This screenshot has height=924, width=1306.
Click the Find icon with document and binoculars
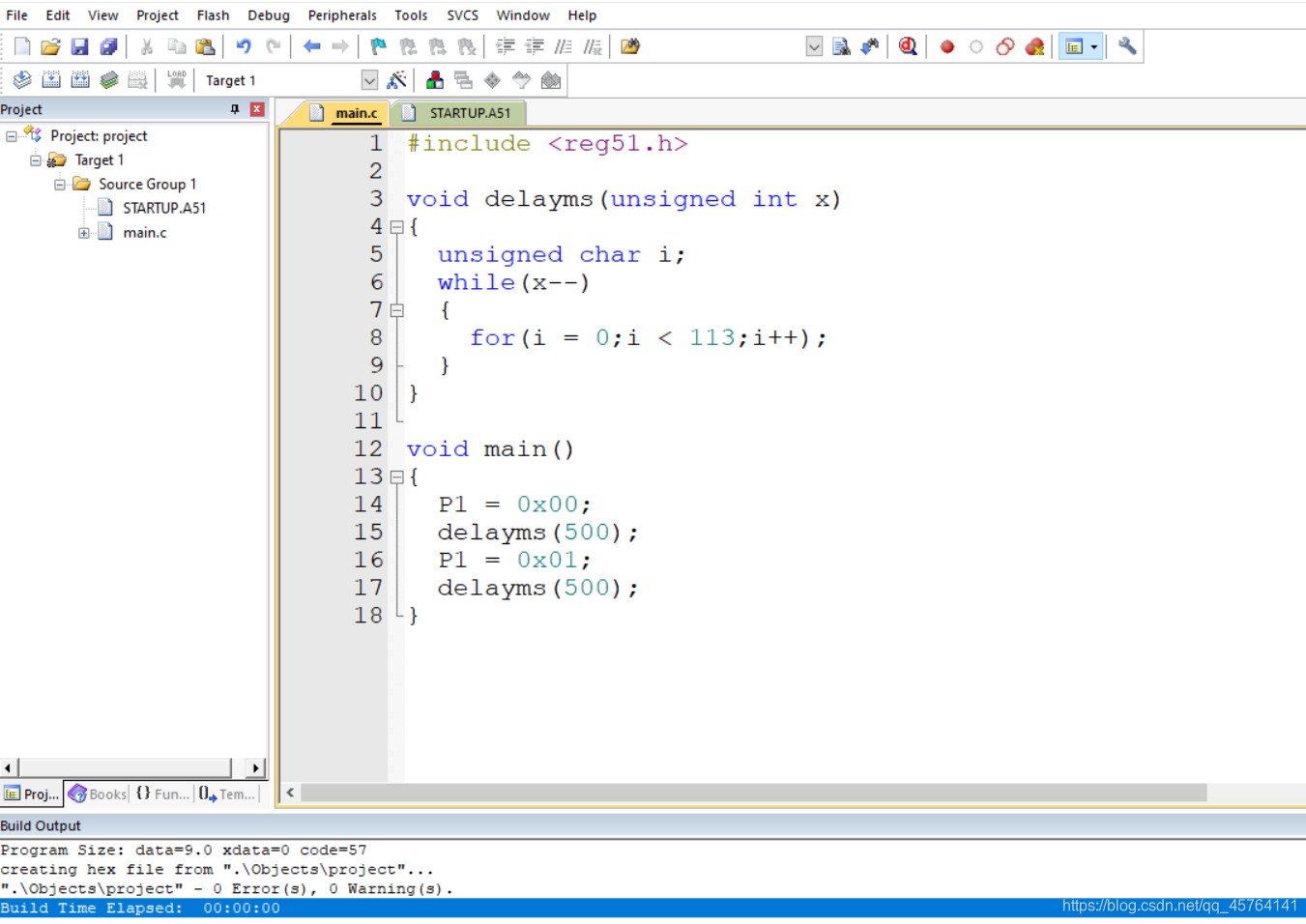coord(841,46)
